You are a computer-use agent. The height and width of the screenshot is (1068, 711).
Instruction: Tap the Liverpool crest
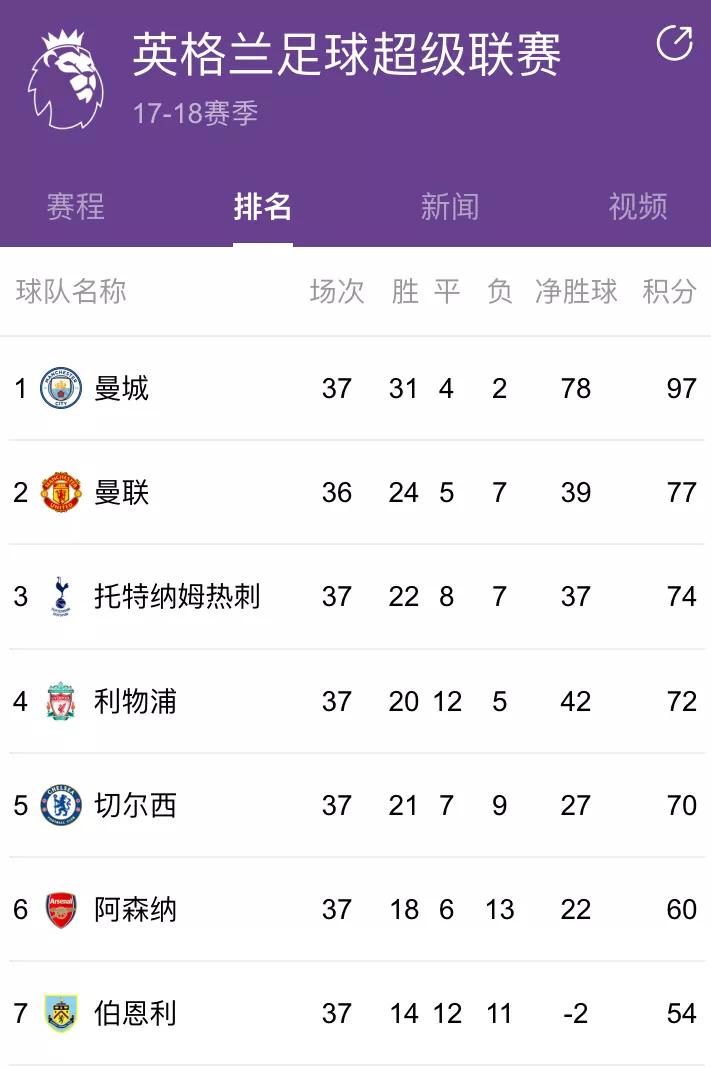(60, 701)
